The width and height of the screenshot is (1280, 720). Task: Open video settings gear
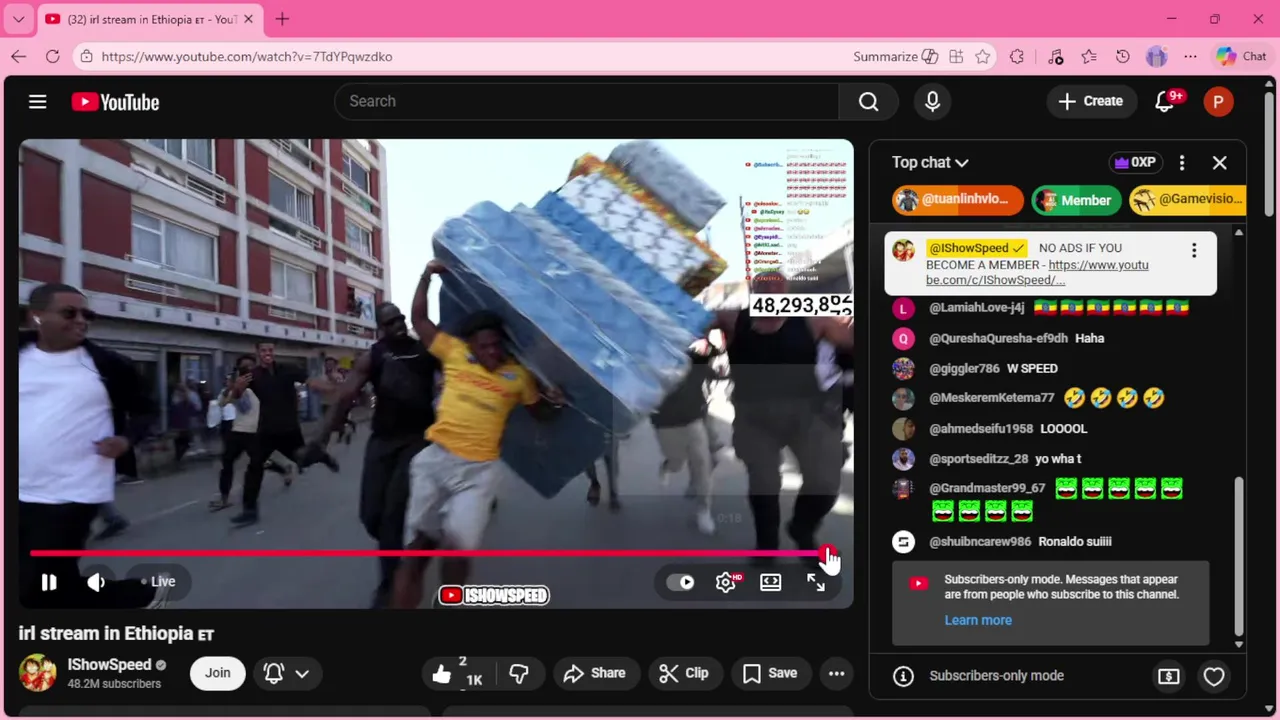pos(726,582)
